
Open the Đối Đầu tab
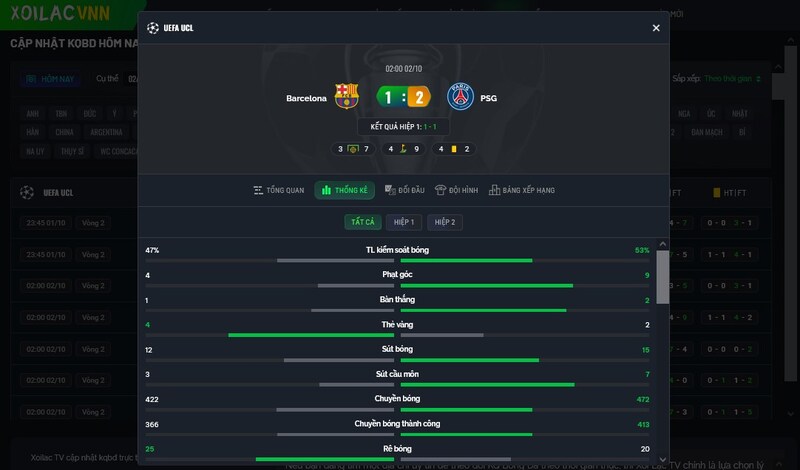[x=405, y=190]
